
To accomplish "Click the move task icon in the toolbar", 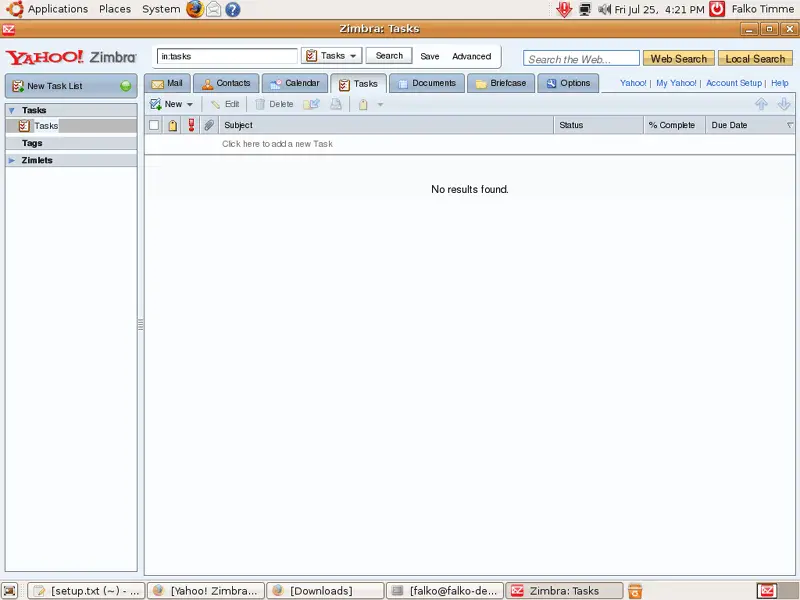I will tap(311, 104).
